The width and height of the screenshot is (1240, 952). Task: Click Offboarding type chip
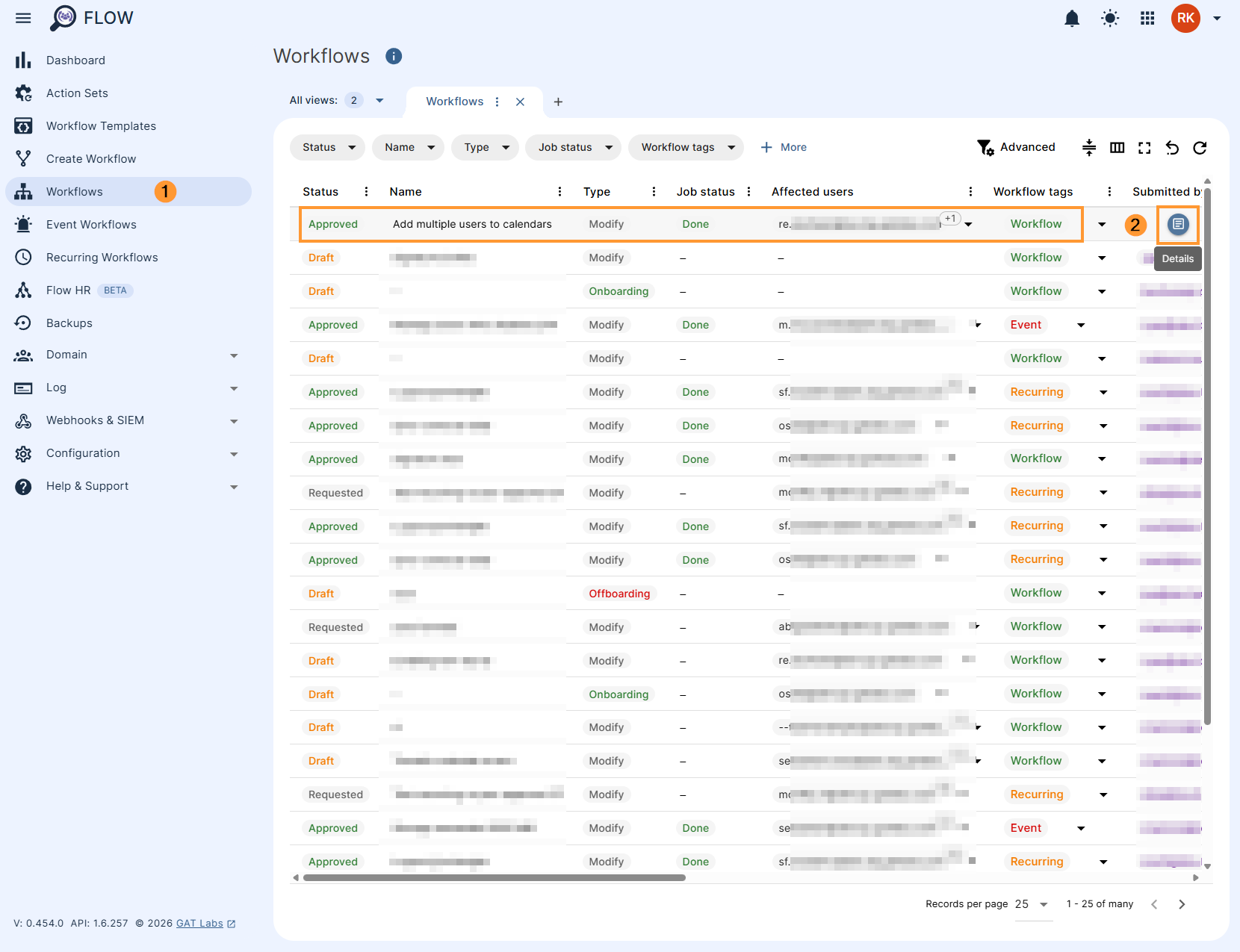click(x=619, y=594)
